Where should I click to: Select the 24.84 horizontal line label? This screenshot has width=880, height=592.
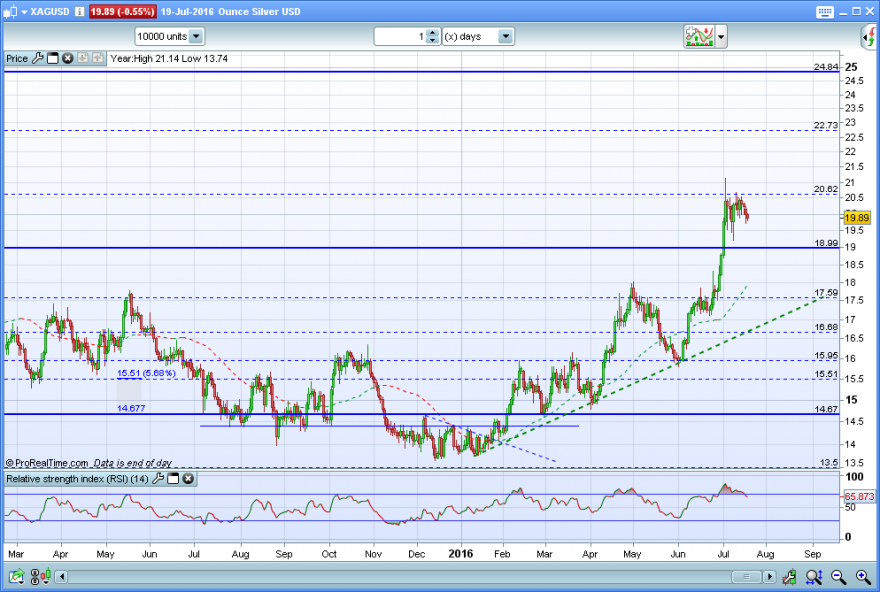pyautogui.click(x=826, y=67)
